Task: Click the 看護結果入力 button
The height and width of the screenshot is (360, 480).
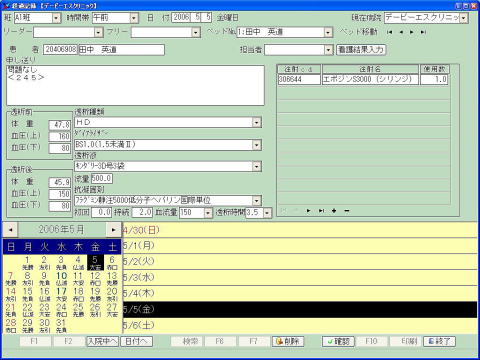Action: [x=361, y=50]
